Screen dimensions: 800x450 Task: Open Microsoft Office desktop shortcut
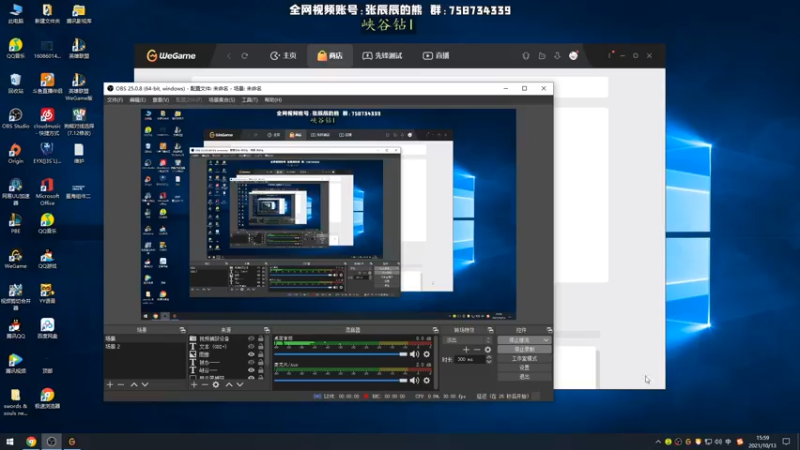47,192
